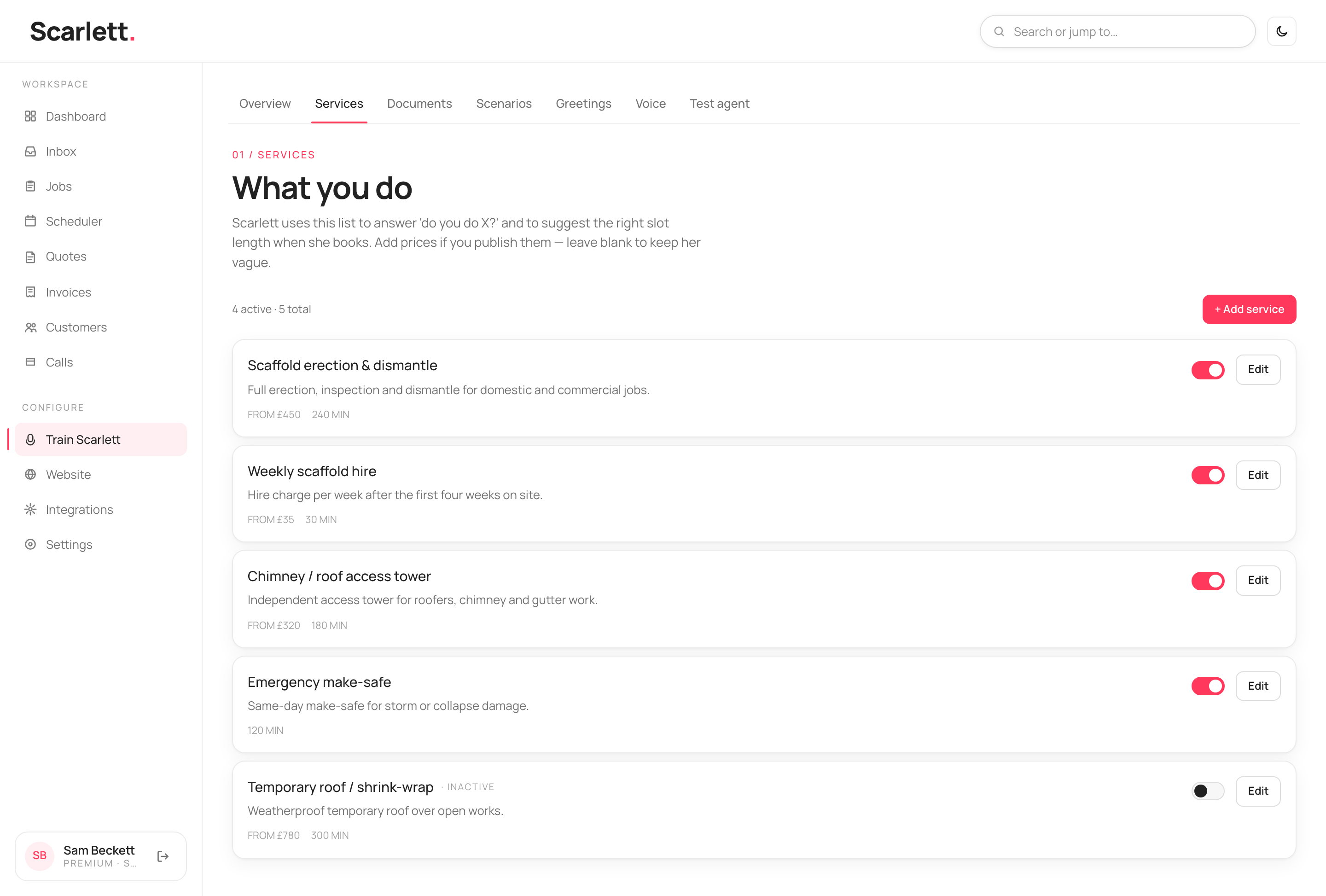Toggle dark mode with moon icon
Image resolution: width=1326 pixels, height=896 pixels.
[1281, 31]
